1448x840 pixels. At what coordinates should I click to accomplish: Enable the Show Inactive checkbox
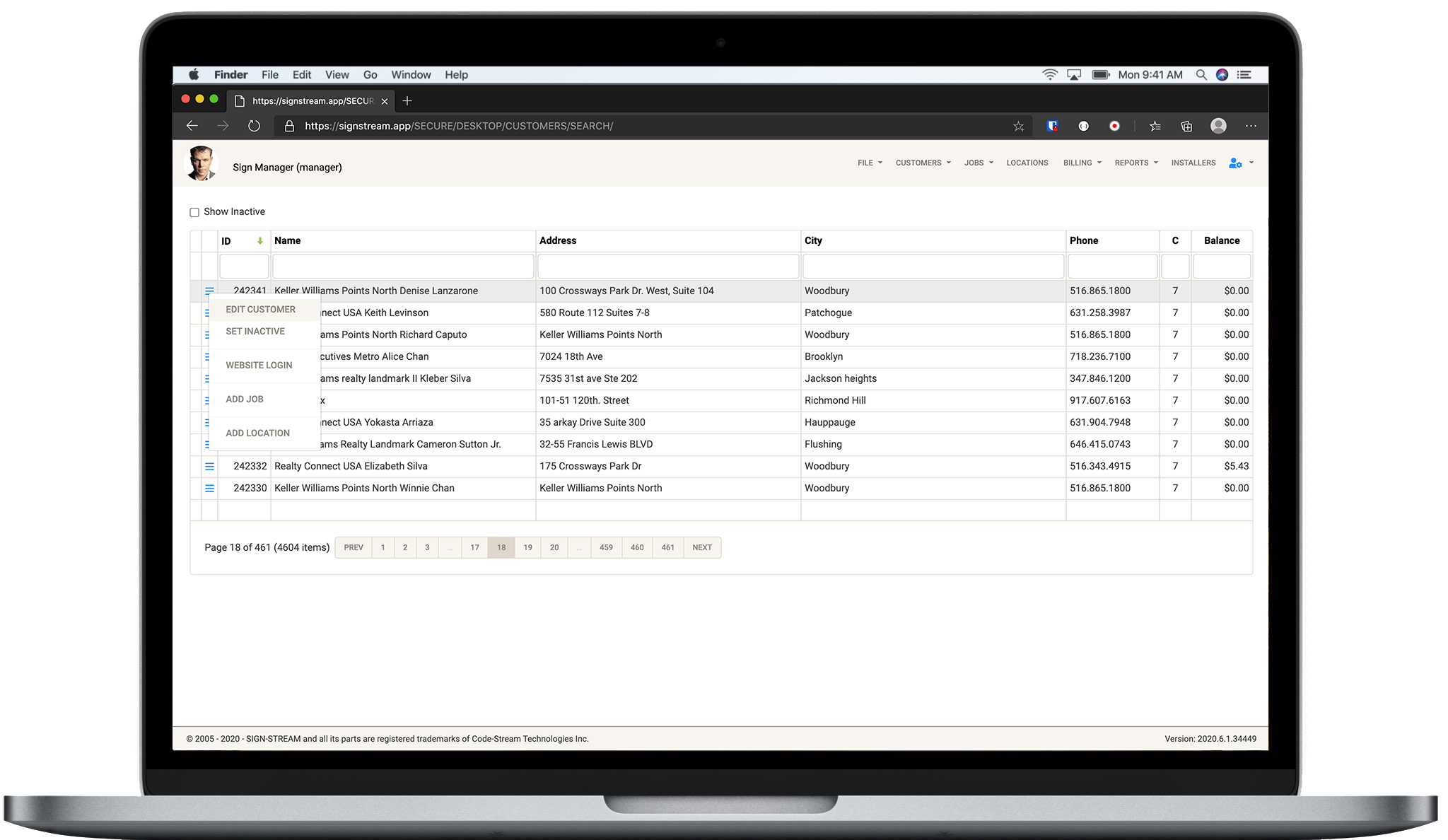(194, 212)
